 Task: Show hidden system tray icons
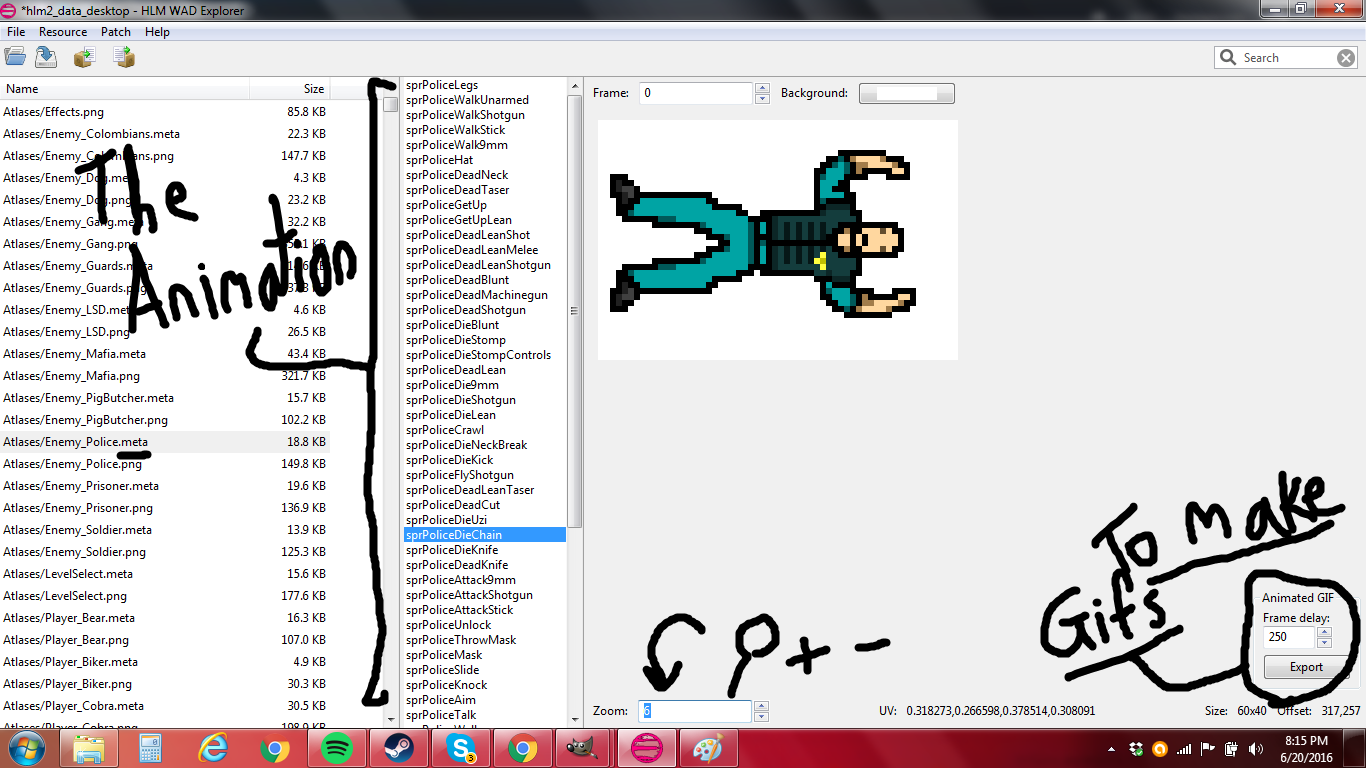coord(1113,748)
